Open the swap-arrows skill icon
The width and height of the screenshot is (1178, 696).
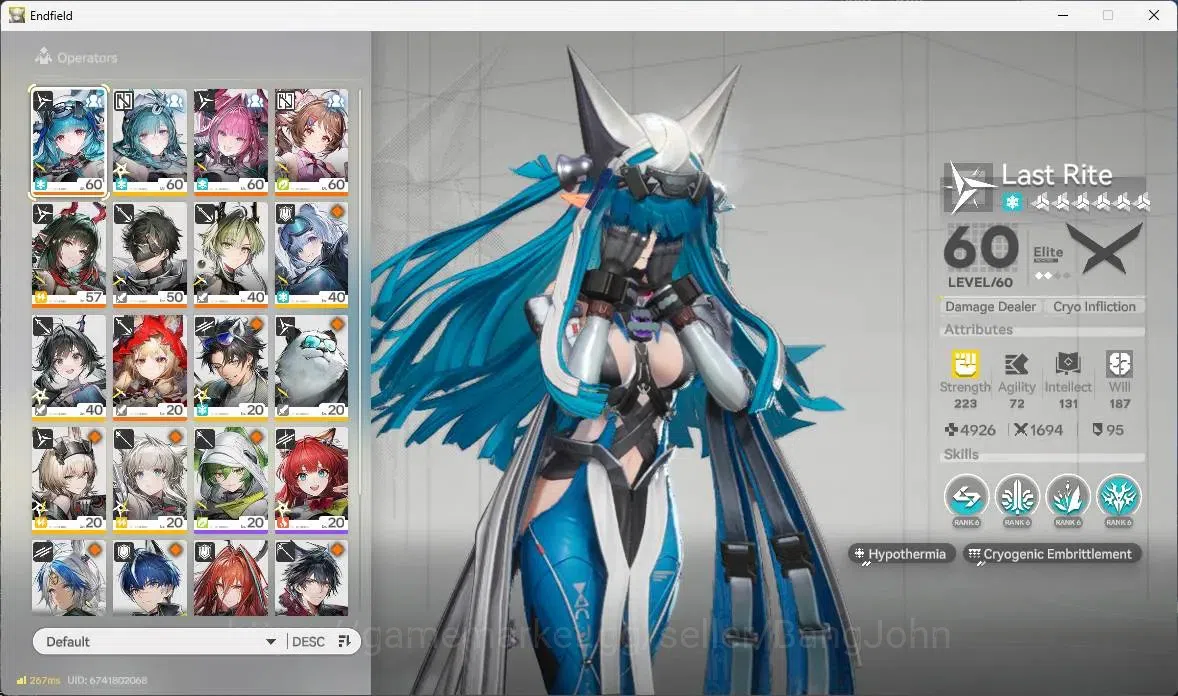click(x=966, y=497)
